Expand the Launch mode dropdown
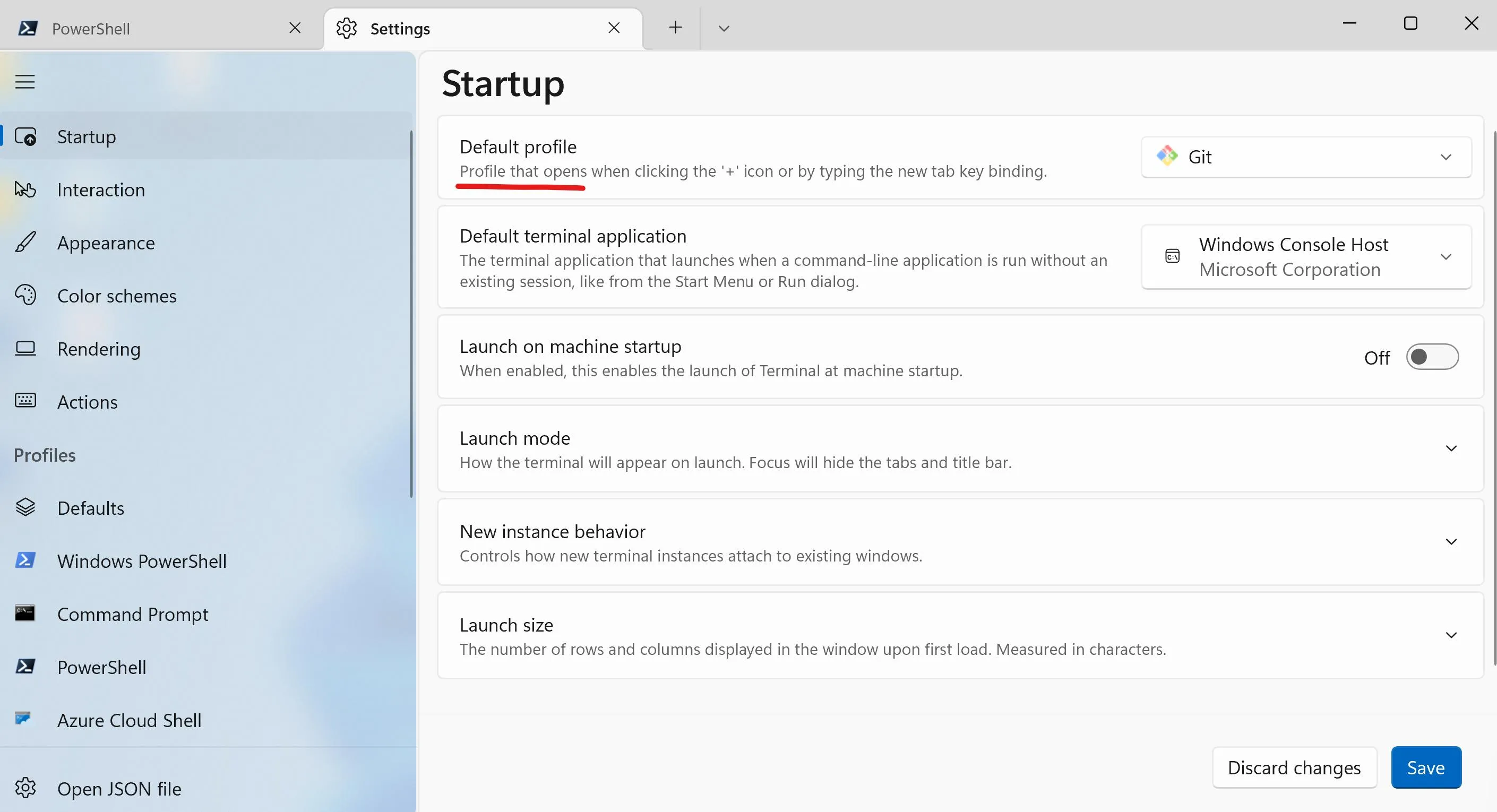This screenshot has height=812, width=1497. coord(1451,448)
